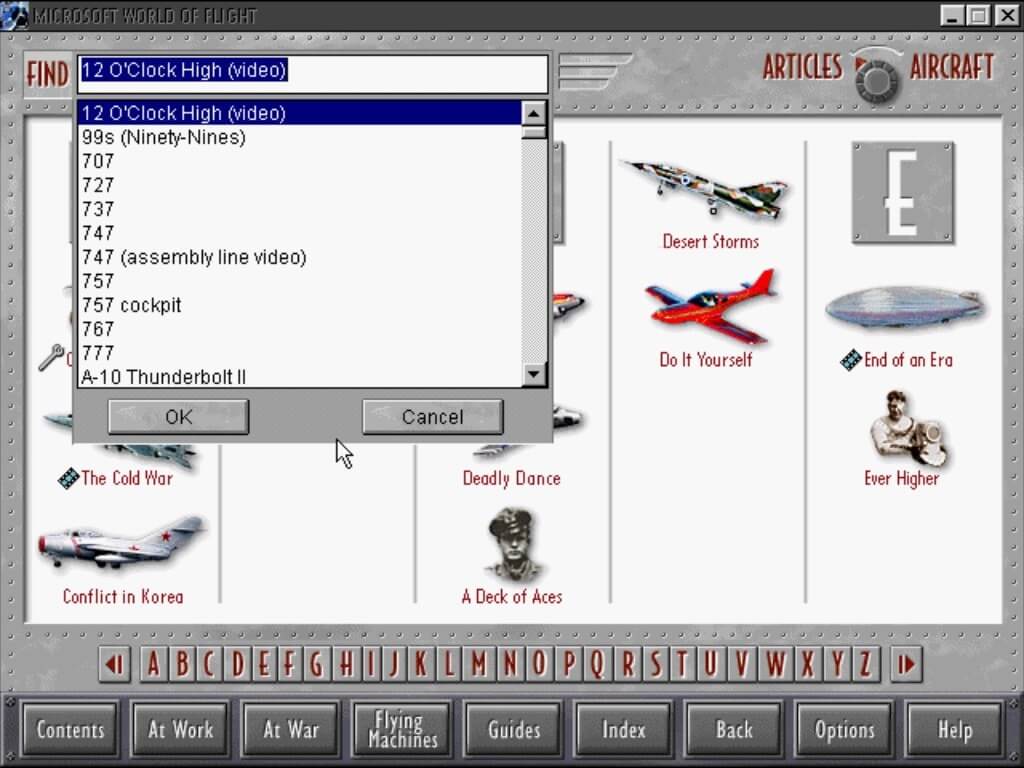
Task: Select letter B in alphabet bar
Action: tap(182, 665)
